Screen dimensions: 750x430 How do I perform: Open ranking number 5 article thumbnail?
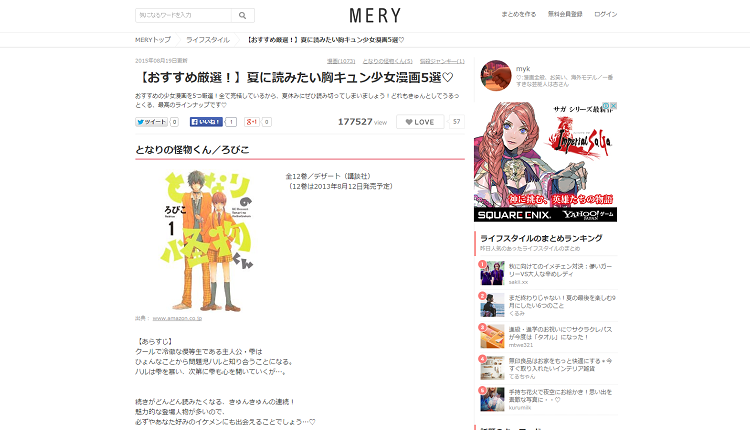[492, 399]
